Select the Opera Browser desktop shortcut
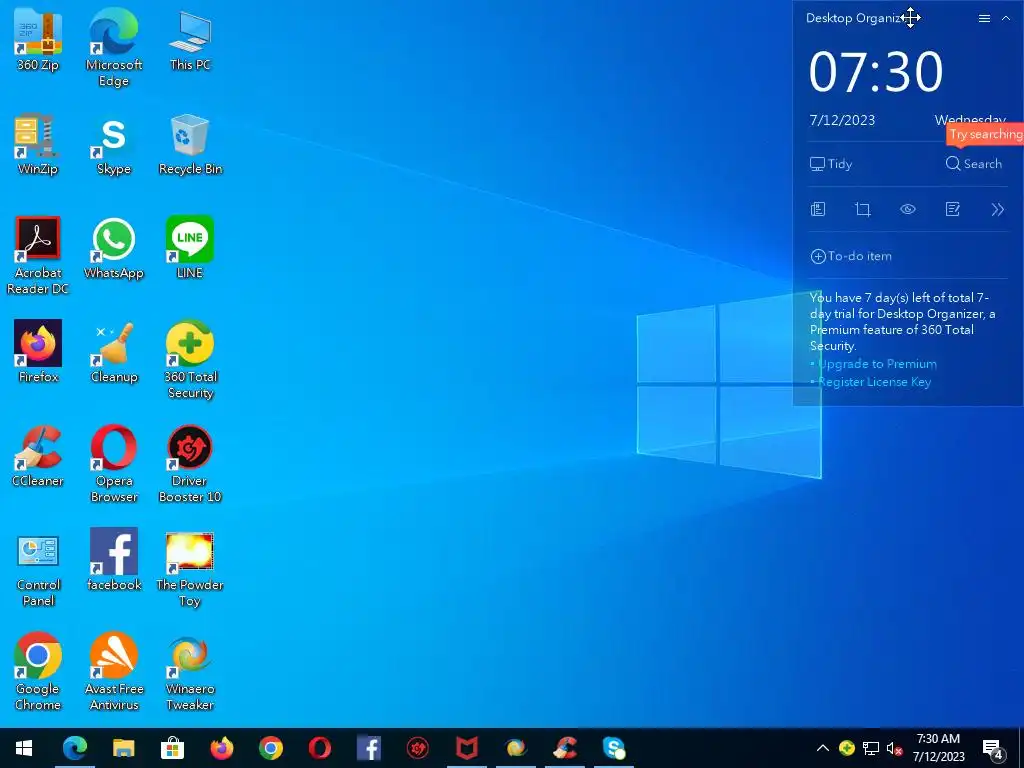Screen dimensions: 1024x768 click(x=114, y=464)
